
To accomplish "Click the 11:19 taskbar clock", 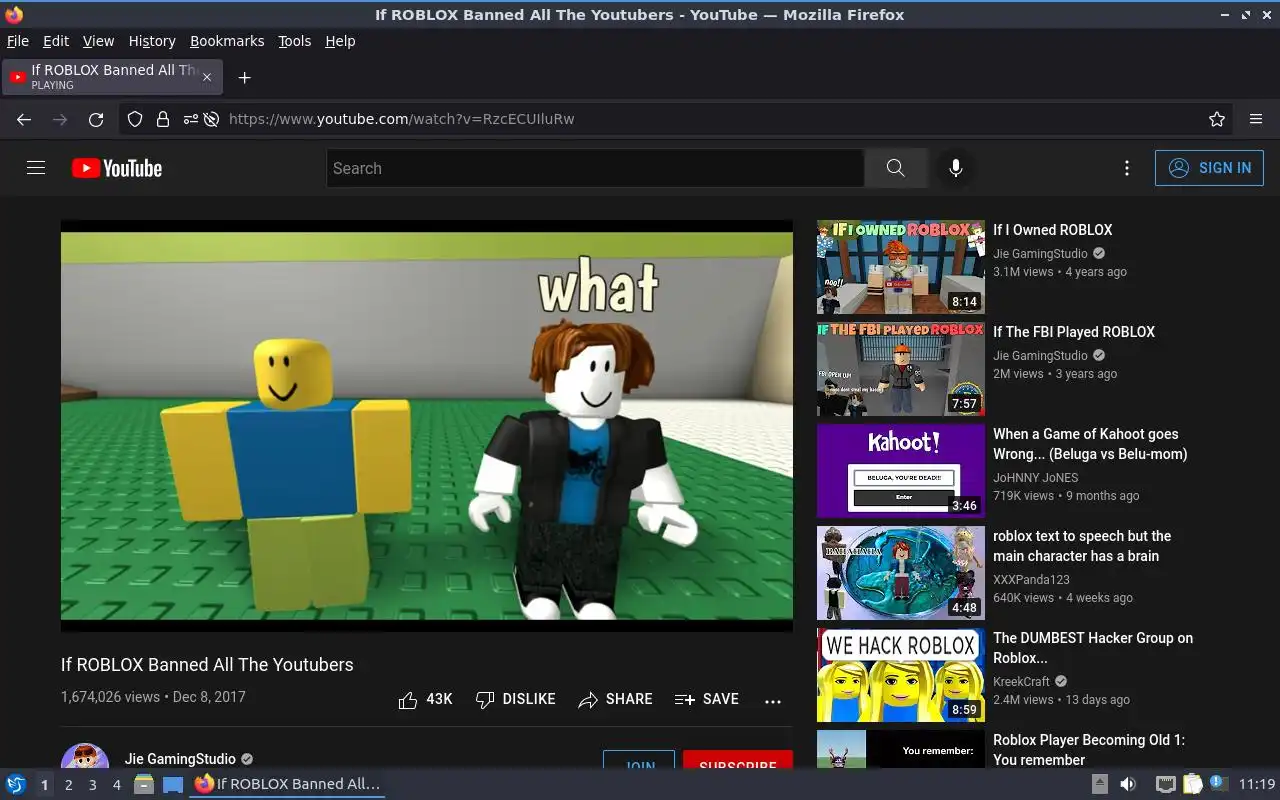I will (1257, 784).
